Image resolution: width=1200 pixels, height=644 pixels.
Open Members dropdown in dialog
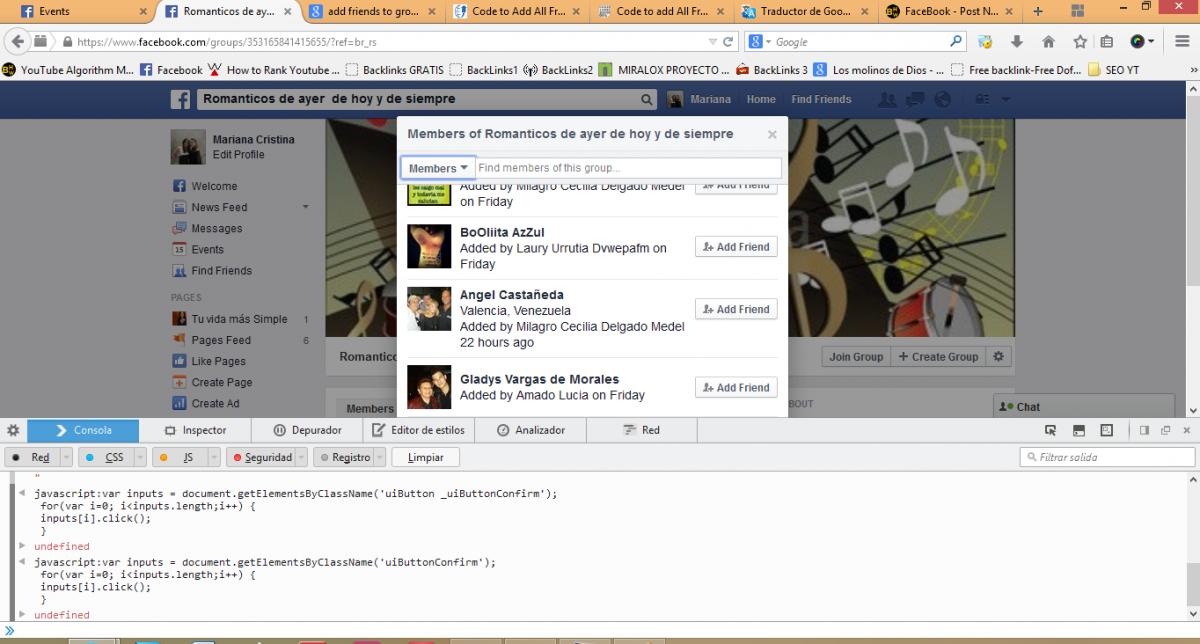point(437,168)
